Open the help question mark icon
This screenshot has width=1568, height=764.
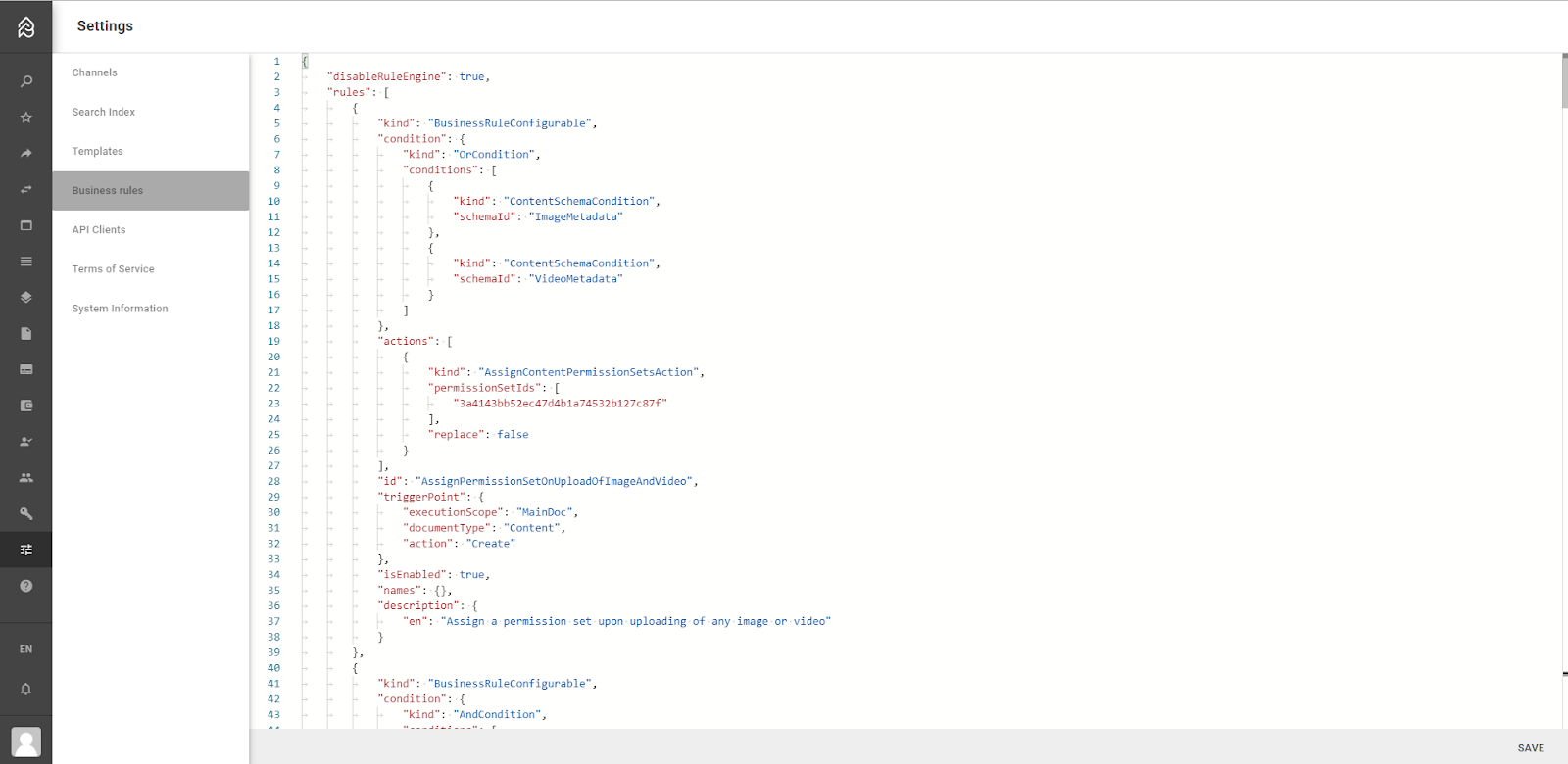[25, 586]
